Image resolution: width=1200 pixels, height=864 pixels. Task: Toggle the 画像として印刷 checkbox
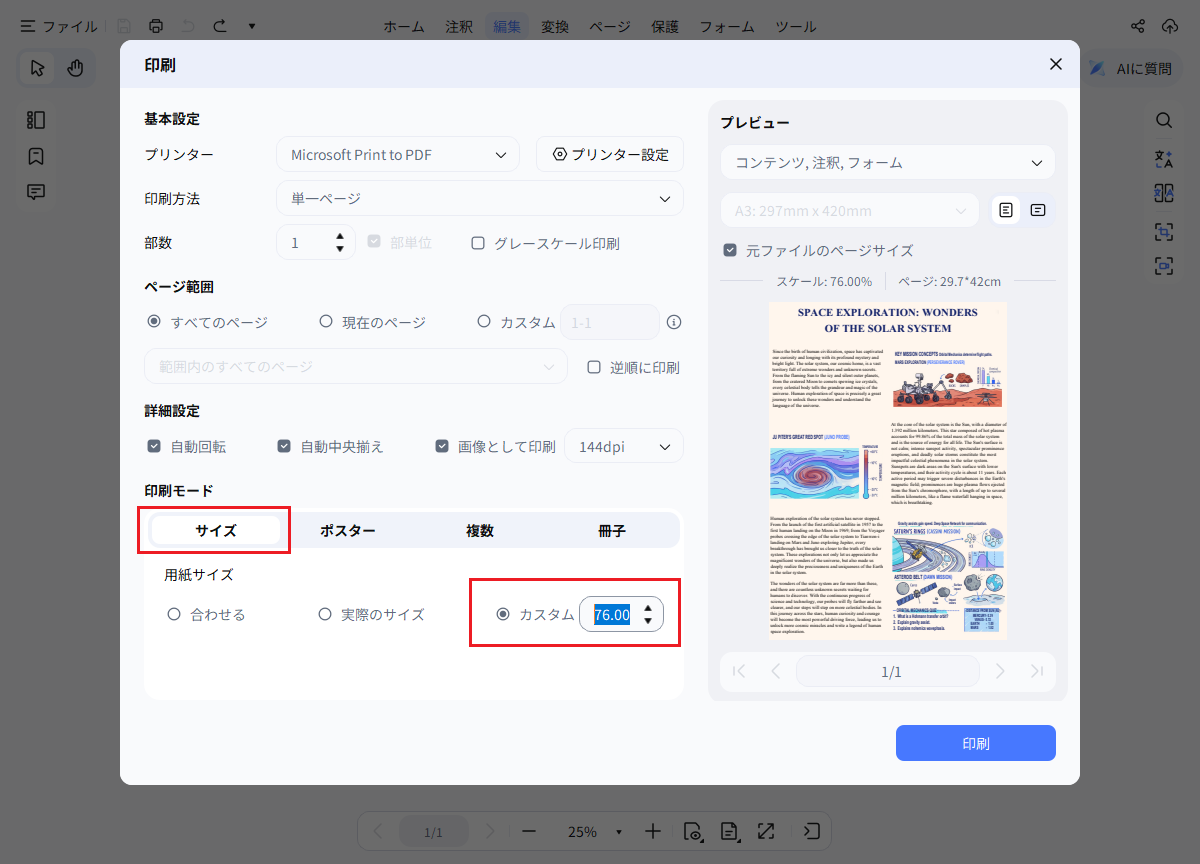tap(442, 447)
